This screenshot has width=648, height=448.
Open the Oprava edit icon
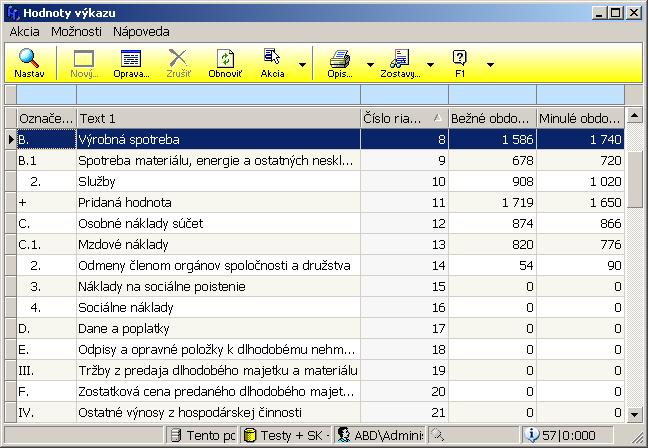pos(131,59)
